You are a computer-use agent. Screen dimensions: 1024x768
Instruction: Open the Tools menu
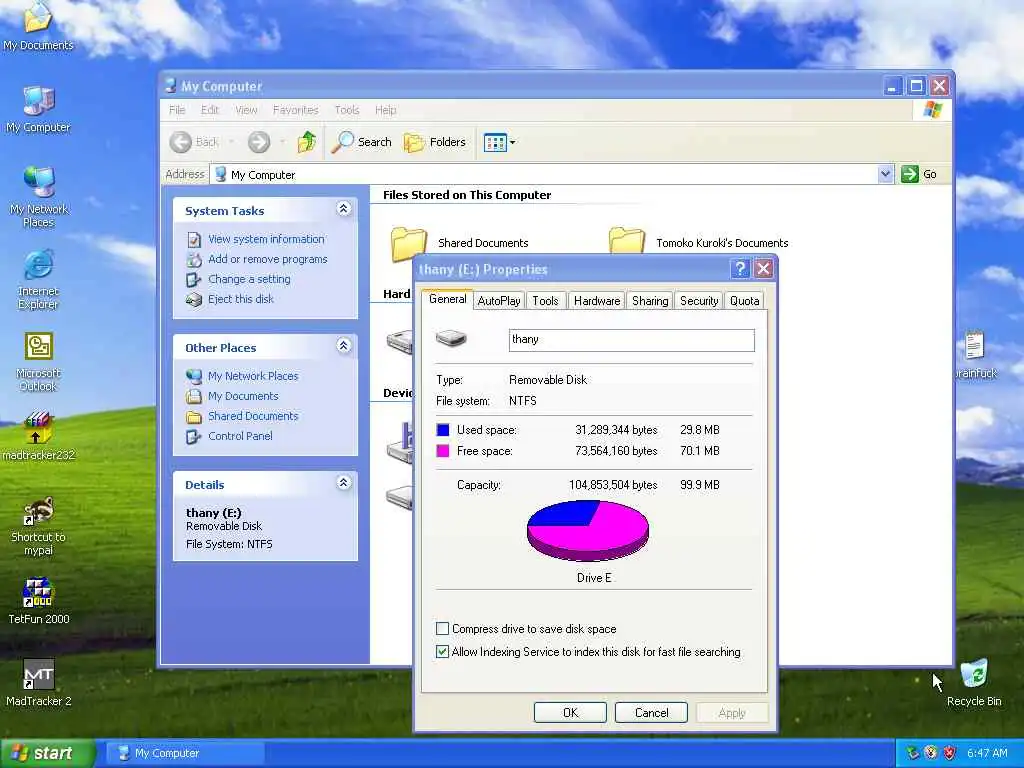click(347, 110)
